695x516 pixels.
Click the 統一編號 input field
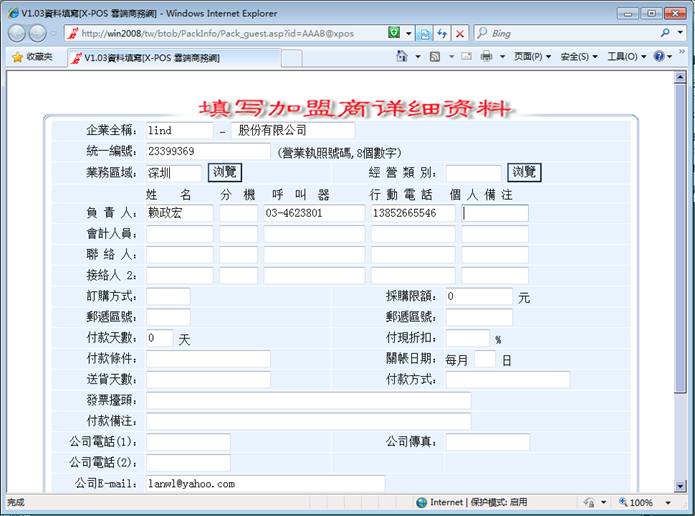(x=208, y=152)
